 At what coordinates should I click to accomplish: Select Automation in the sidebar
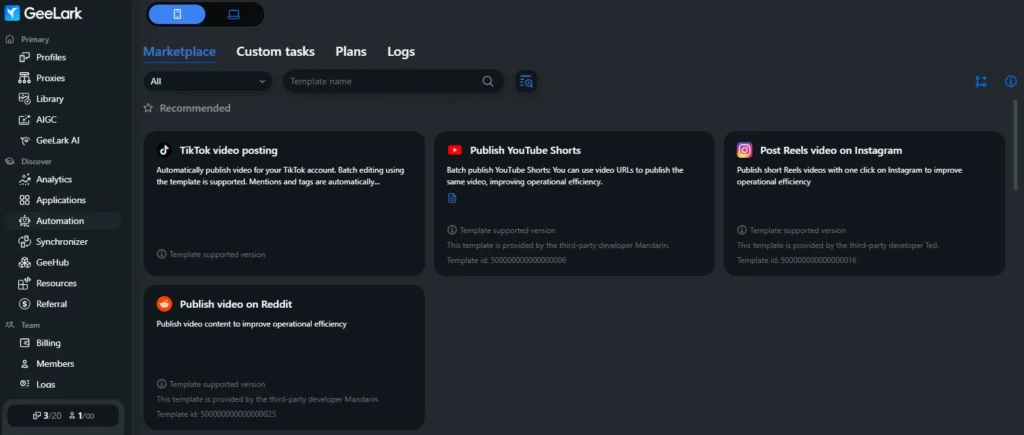62,221
